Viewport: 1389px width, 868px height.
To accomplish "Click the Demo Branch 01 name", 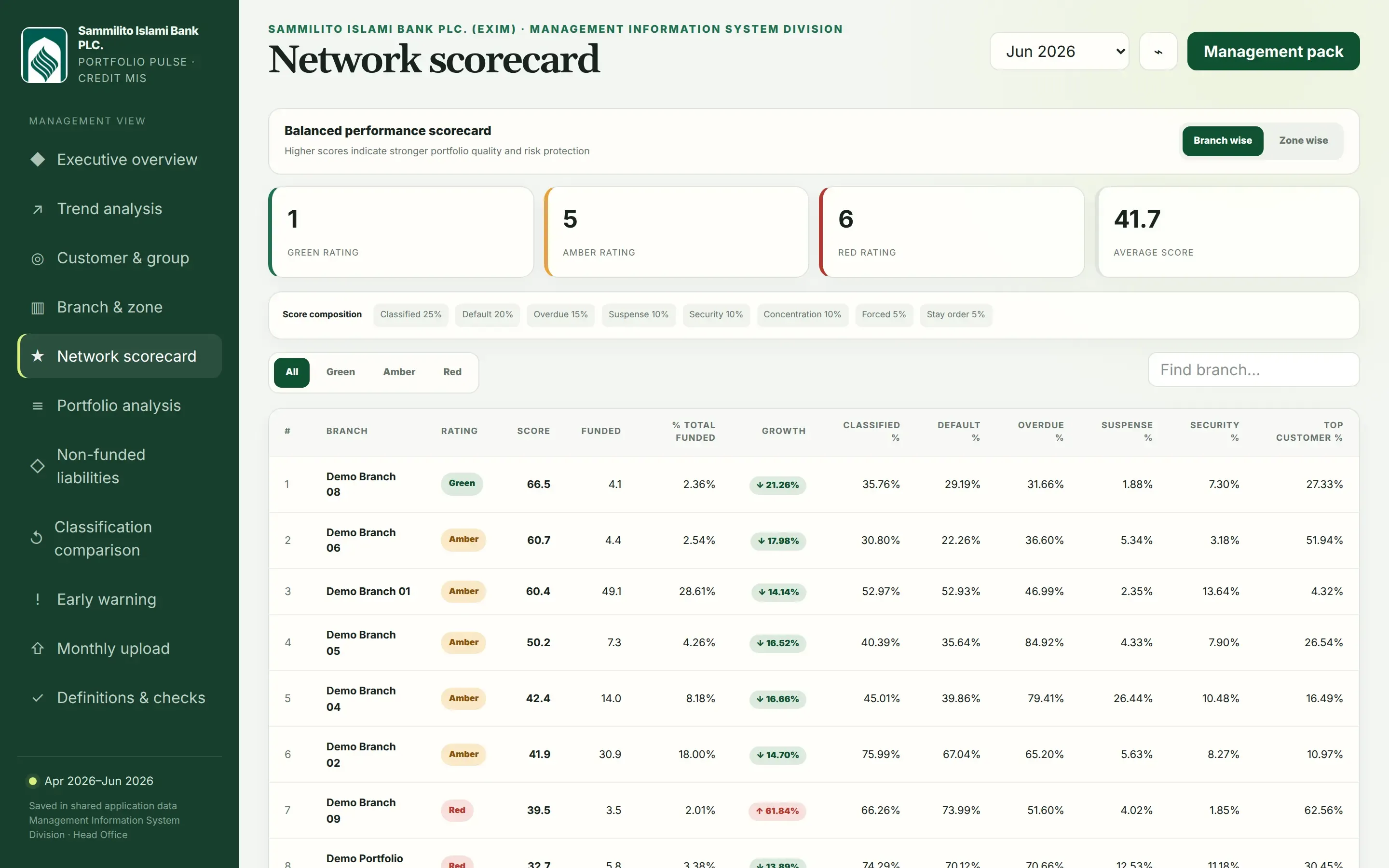I will (x=368, y=592).
